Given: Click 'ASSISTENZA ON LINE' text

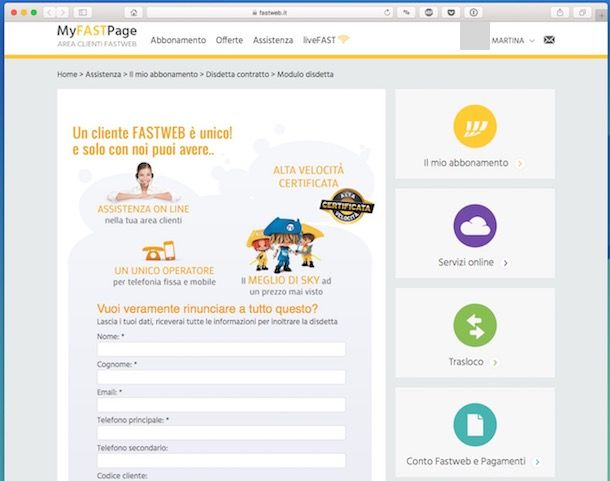Looking at the screenshot, I should [x=144, y=209].
